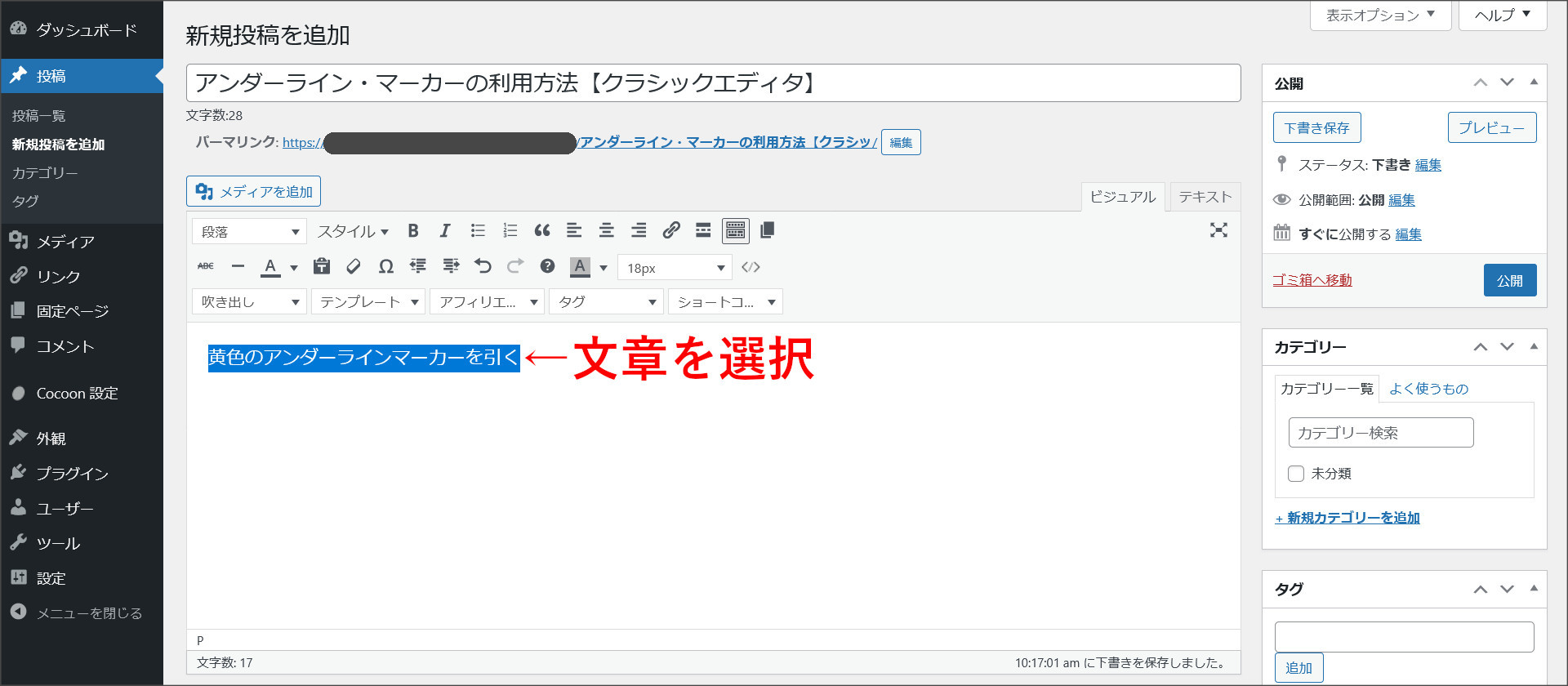
Task: Open the タグ toolbar dropdown
Action: pos(607,302)
